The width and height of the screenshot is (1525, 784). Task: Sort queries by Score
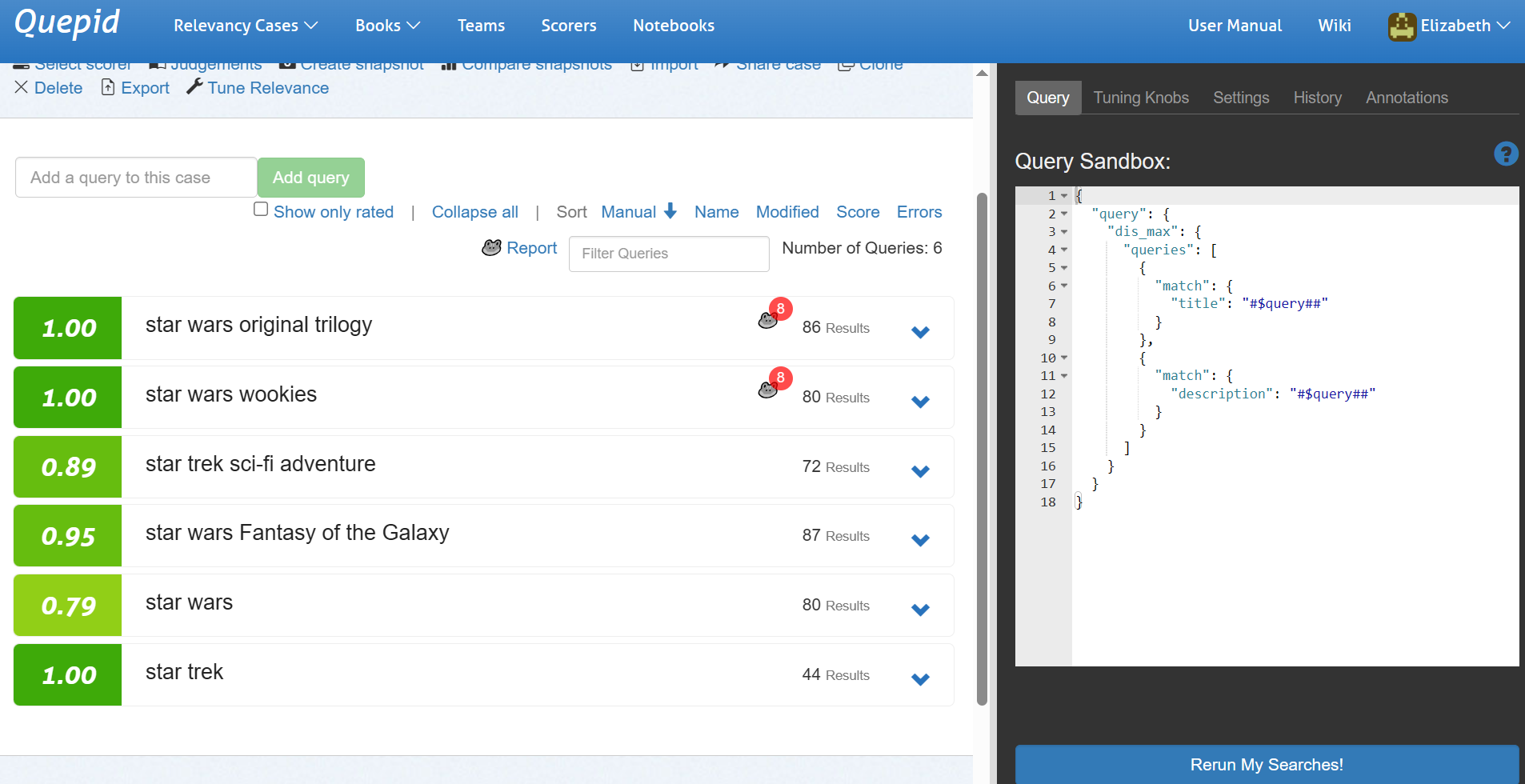pos(858,212)
